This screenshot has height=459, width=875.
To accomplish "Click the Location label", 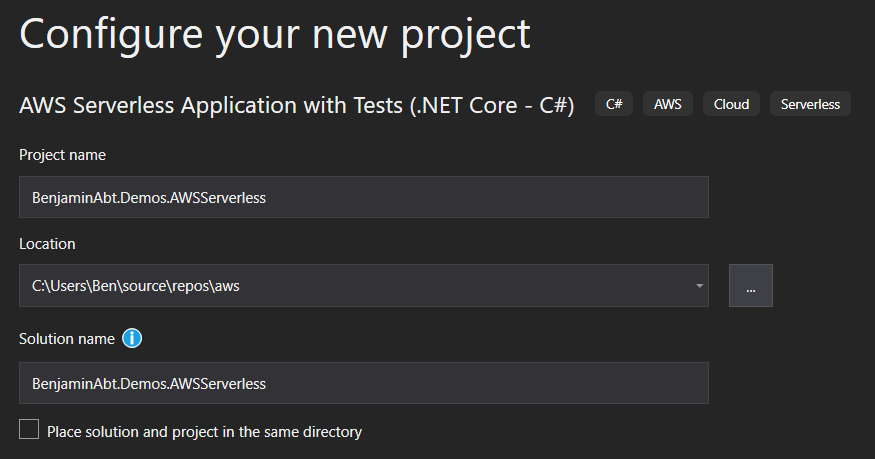I will 47,244.
